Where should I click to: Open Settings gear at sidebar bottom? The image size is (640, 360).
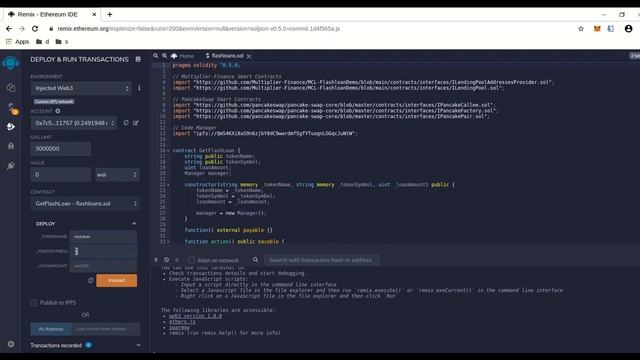pyautogui.click(x=11, y=344)
